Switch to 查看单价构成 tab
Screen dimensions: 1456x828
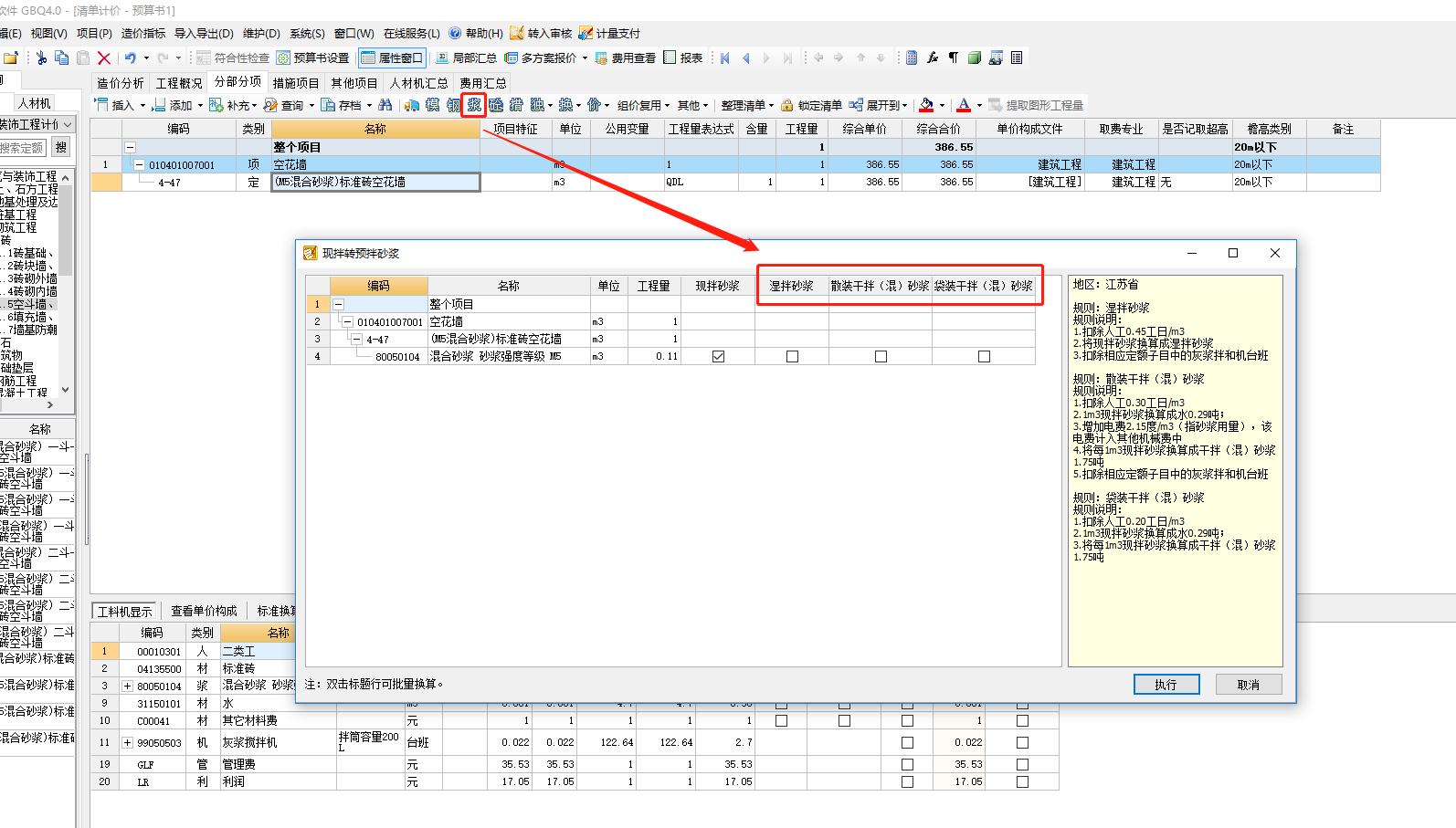(204, 611)
